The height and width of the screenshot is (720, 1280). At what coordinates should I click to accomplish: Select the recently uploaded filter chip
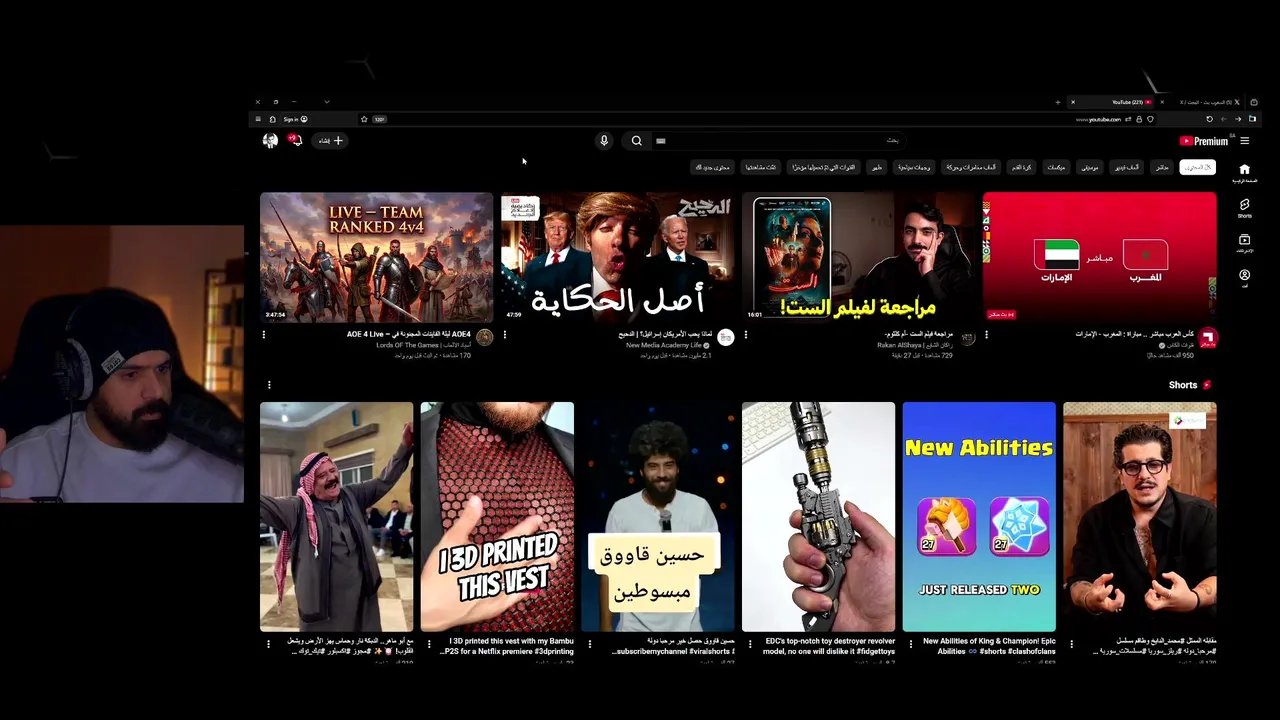point(824,167)
